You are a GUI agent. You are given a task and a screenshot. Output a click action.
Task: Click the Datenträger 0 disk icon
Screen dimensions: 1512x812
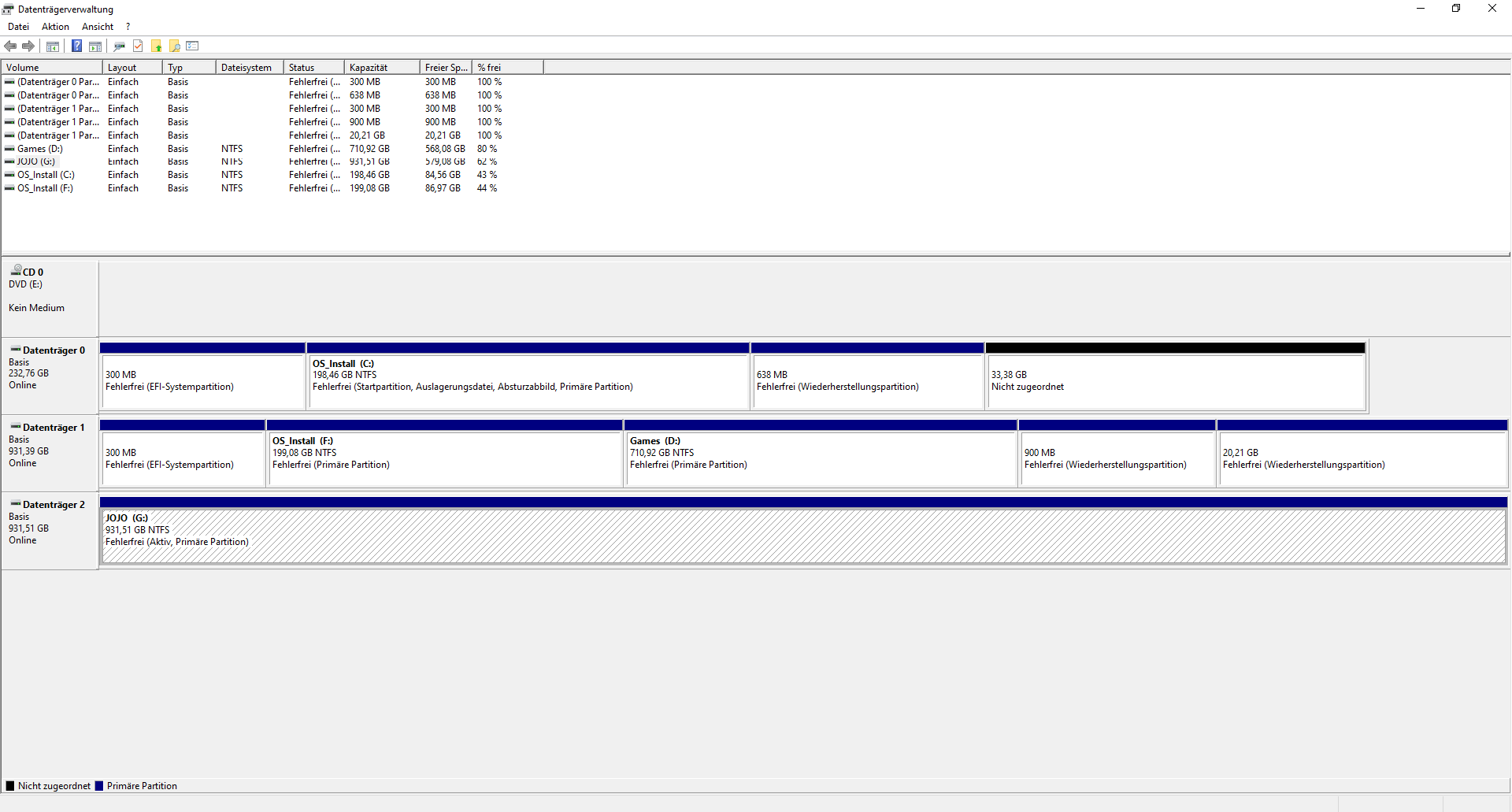pyautogui.click(x=16, y=349)
